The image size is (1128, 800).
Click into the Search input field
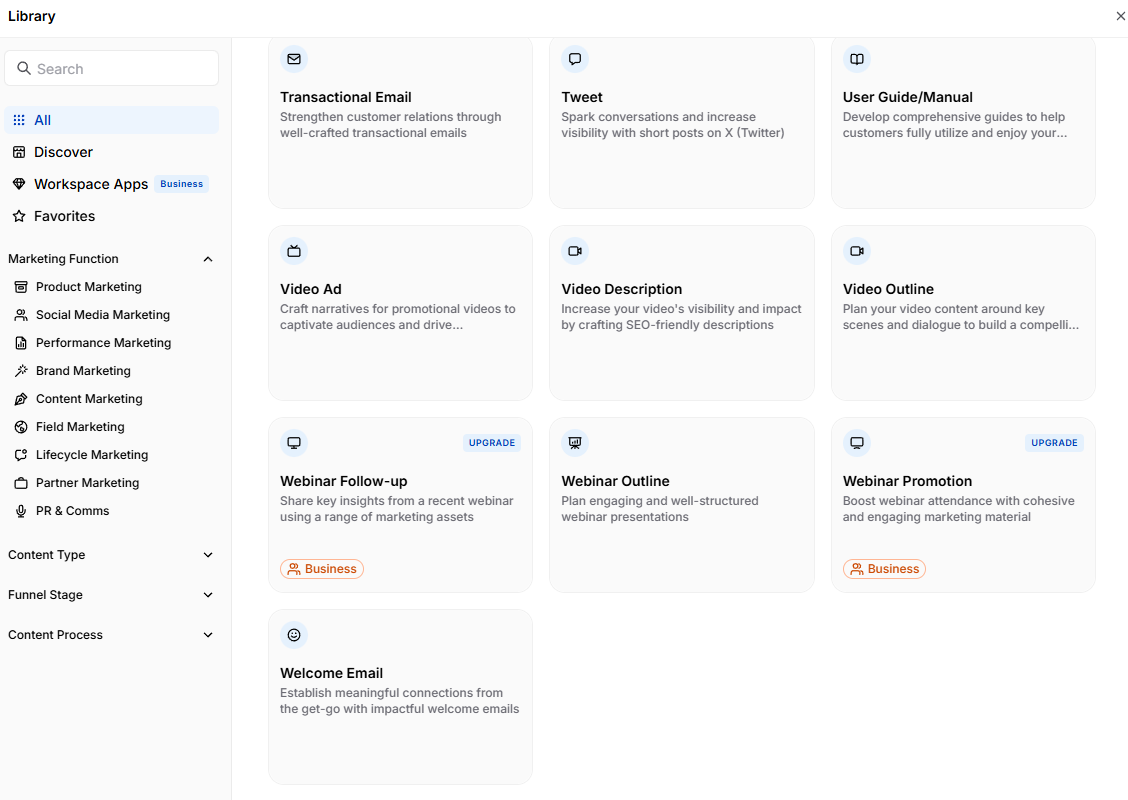click(x=112, y=68)
